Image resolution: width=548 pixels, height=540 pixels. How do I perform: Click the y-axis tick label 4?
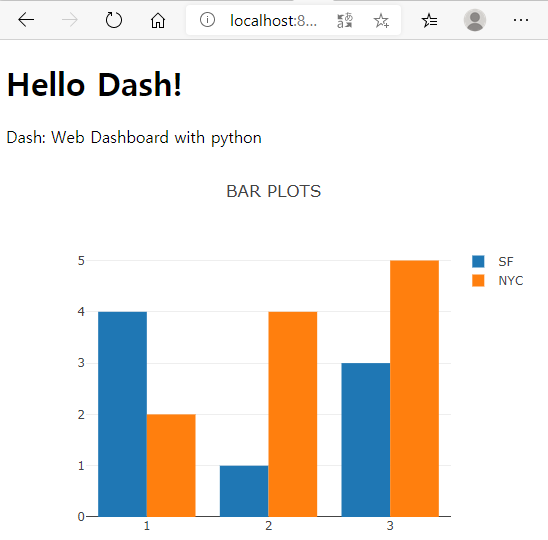tap(81, 311)
